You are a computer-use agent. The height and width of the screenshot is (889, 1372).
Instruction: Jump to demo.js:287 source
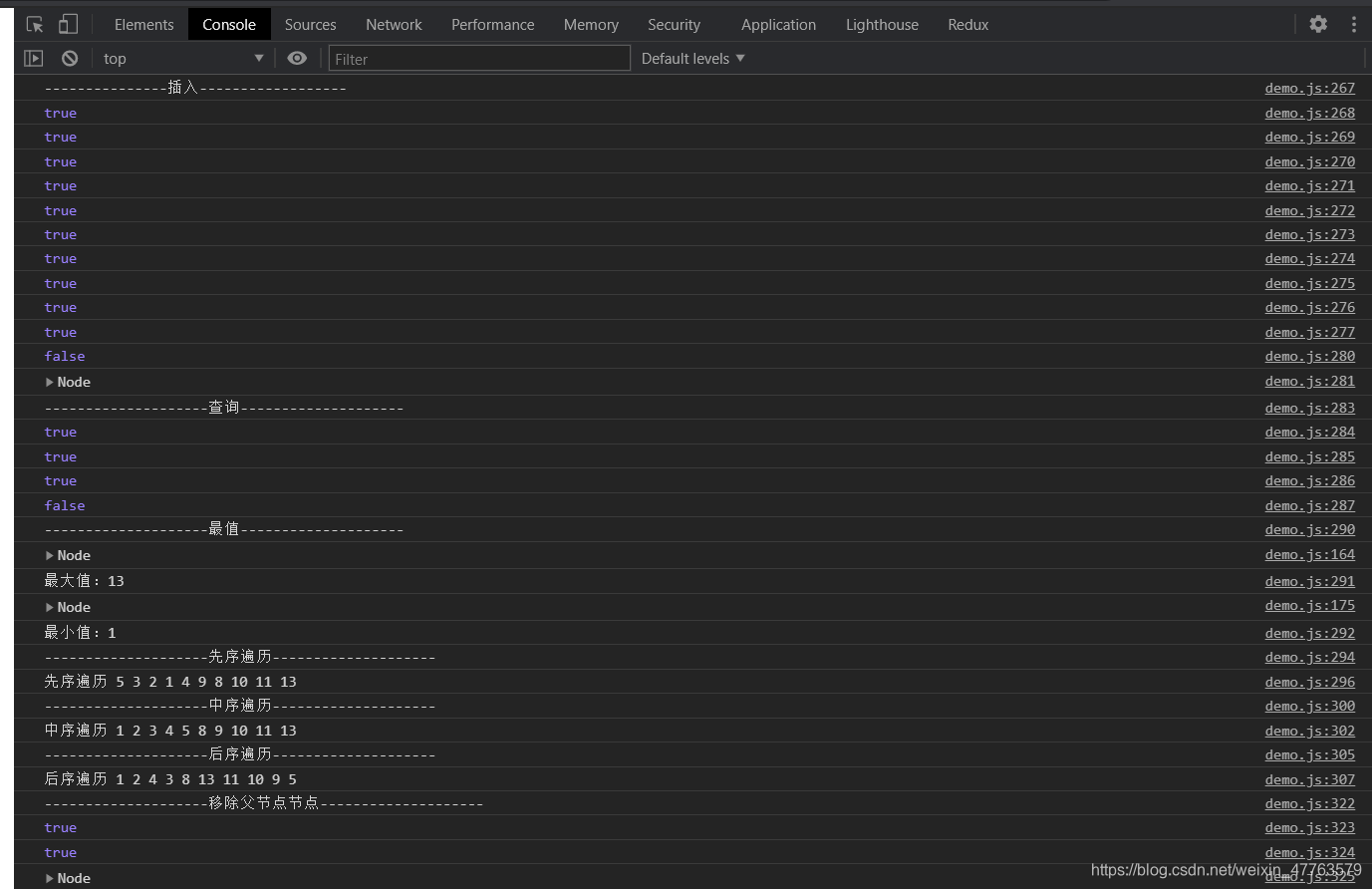pyautogui.click(x=1309, y=505)
